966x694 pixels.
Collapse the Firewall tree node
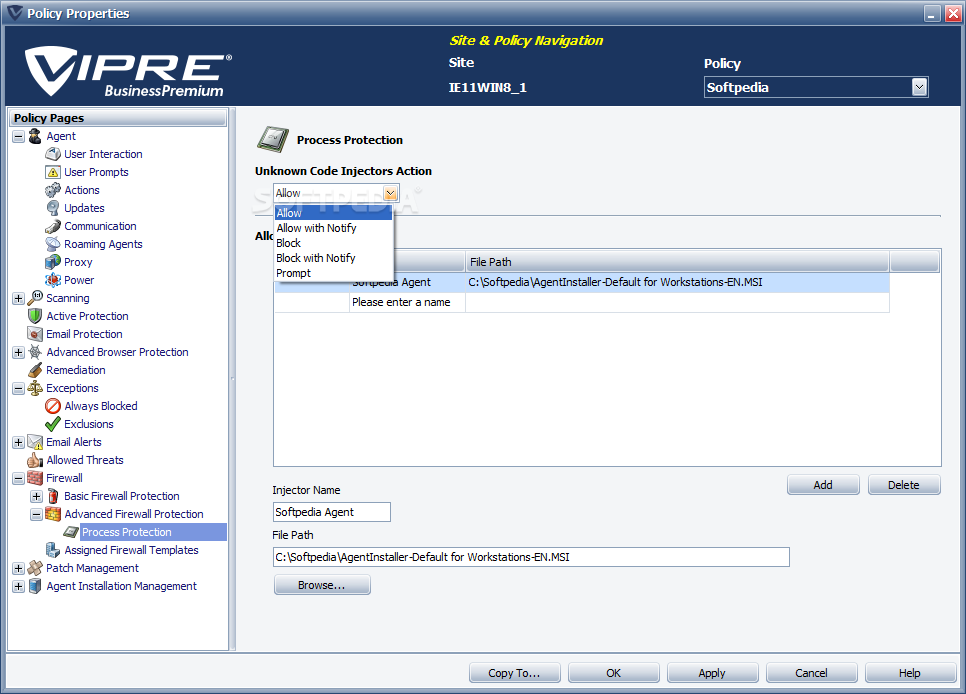pyautogui.click(x=18, y=478)
